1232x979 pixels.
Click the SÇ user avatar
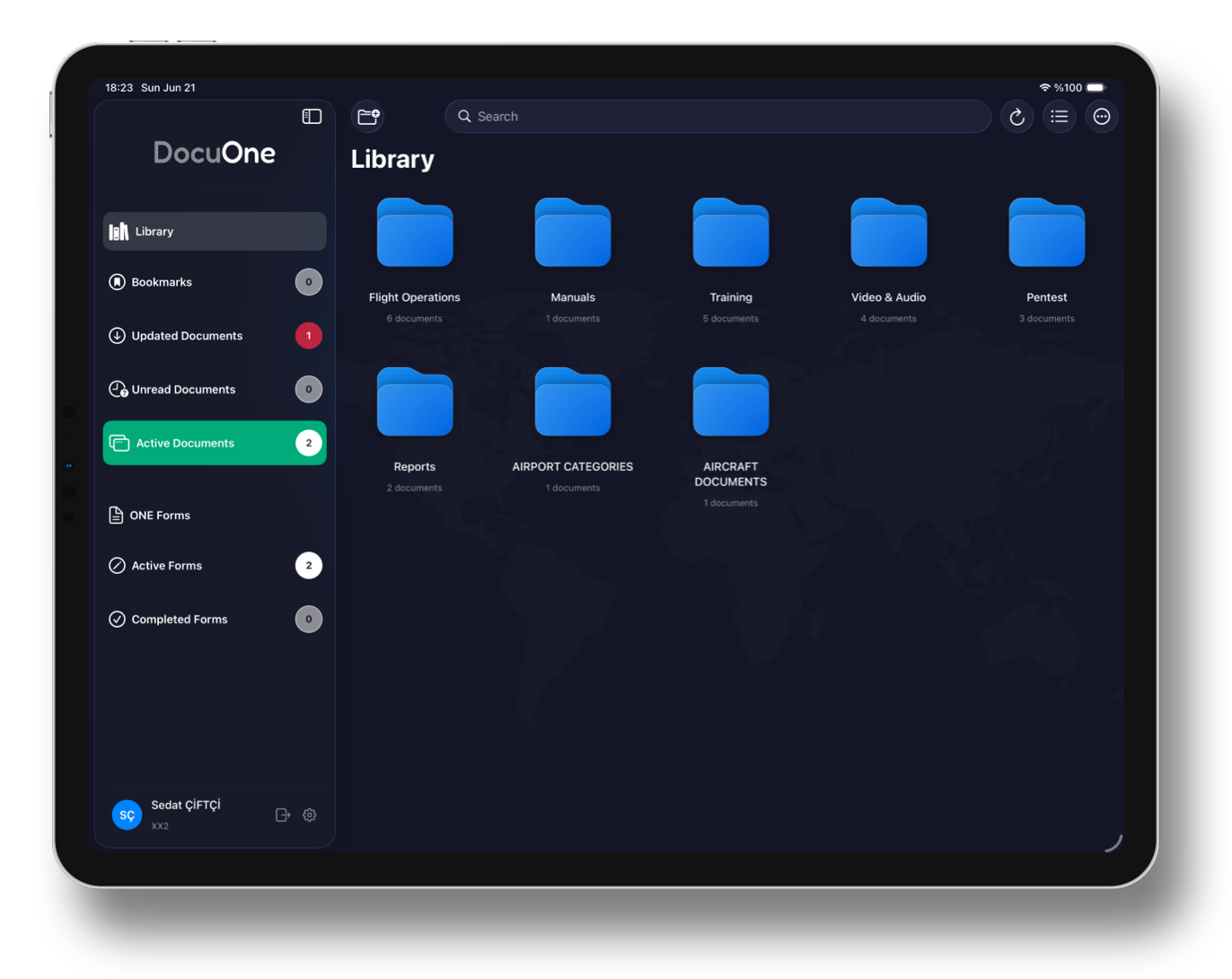[127, 815]
